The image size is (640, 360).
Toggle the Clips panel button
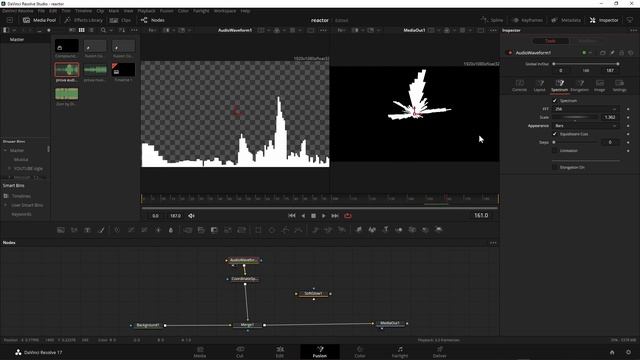[x=120, y=20]
